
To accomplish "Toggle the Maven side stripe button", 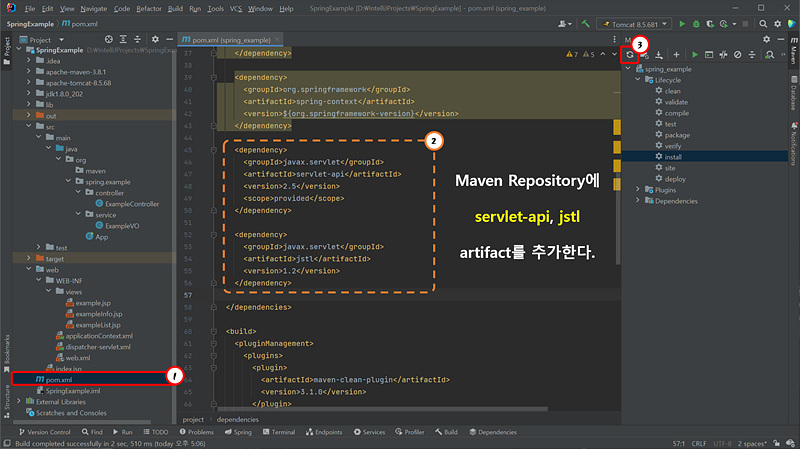I will coord(794,51).
